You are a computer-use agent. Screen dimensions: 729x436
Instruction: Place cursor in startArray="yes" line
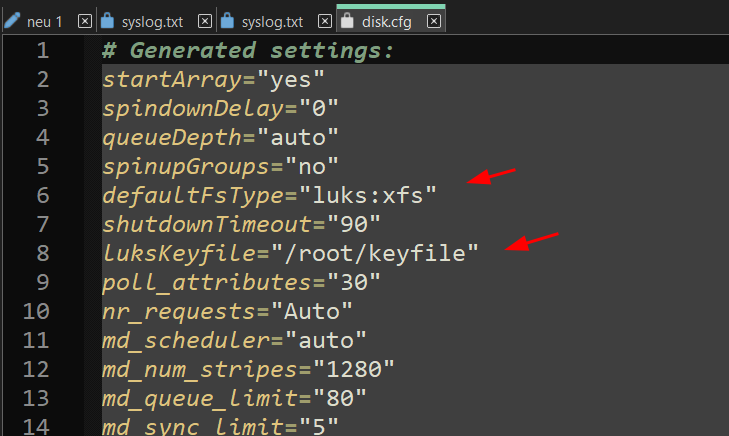(213, 79)
